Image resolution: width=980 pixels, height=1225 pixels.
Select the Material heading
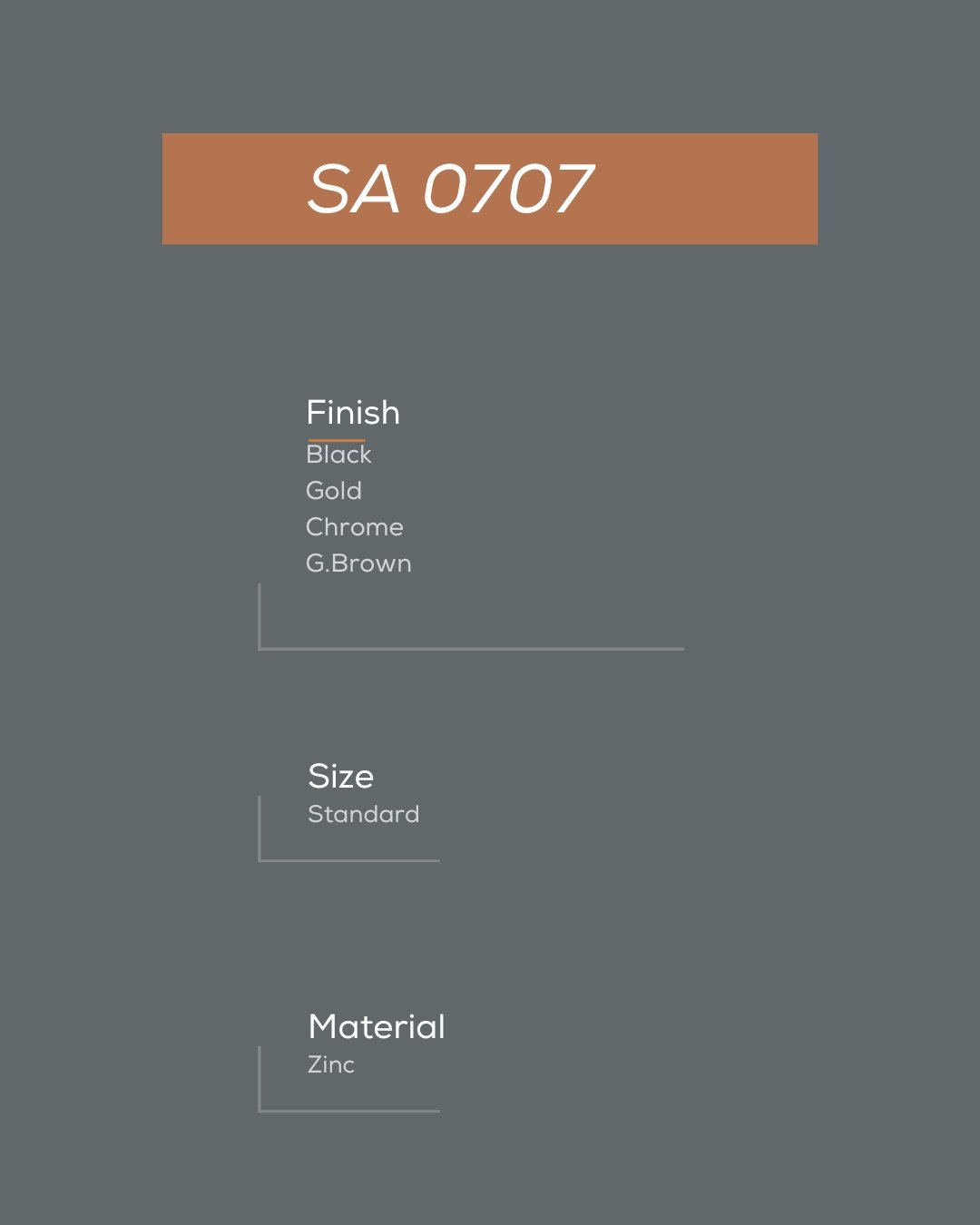[377, 1027]
